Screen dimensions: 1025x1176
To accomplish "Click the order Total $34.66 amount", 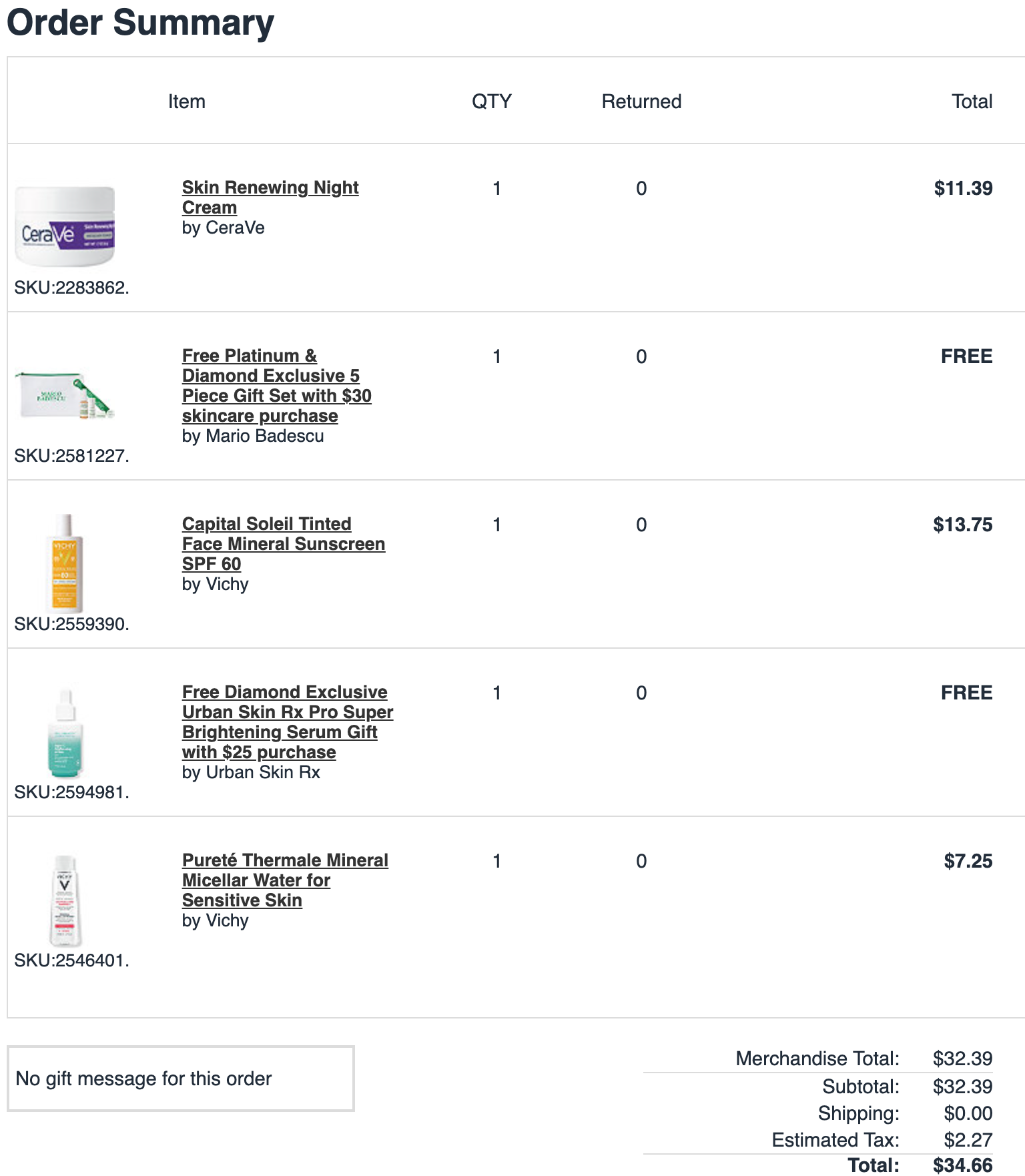I will [962, 1165].
